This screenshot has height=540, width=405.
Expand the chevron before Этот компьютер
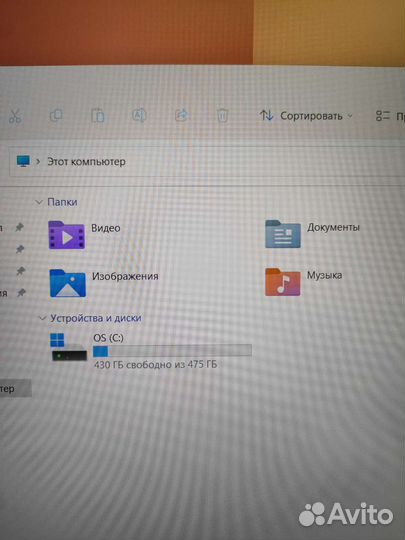(38, 161)
